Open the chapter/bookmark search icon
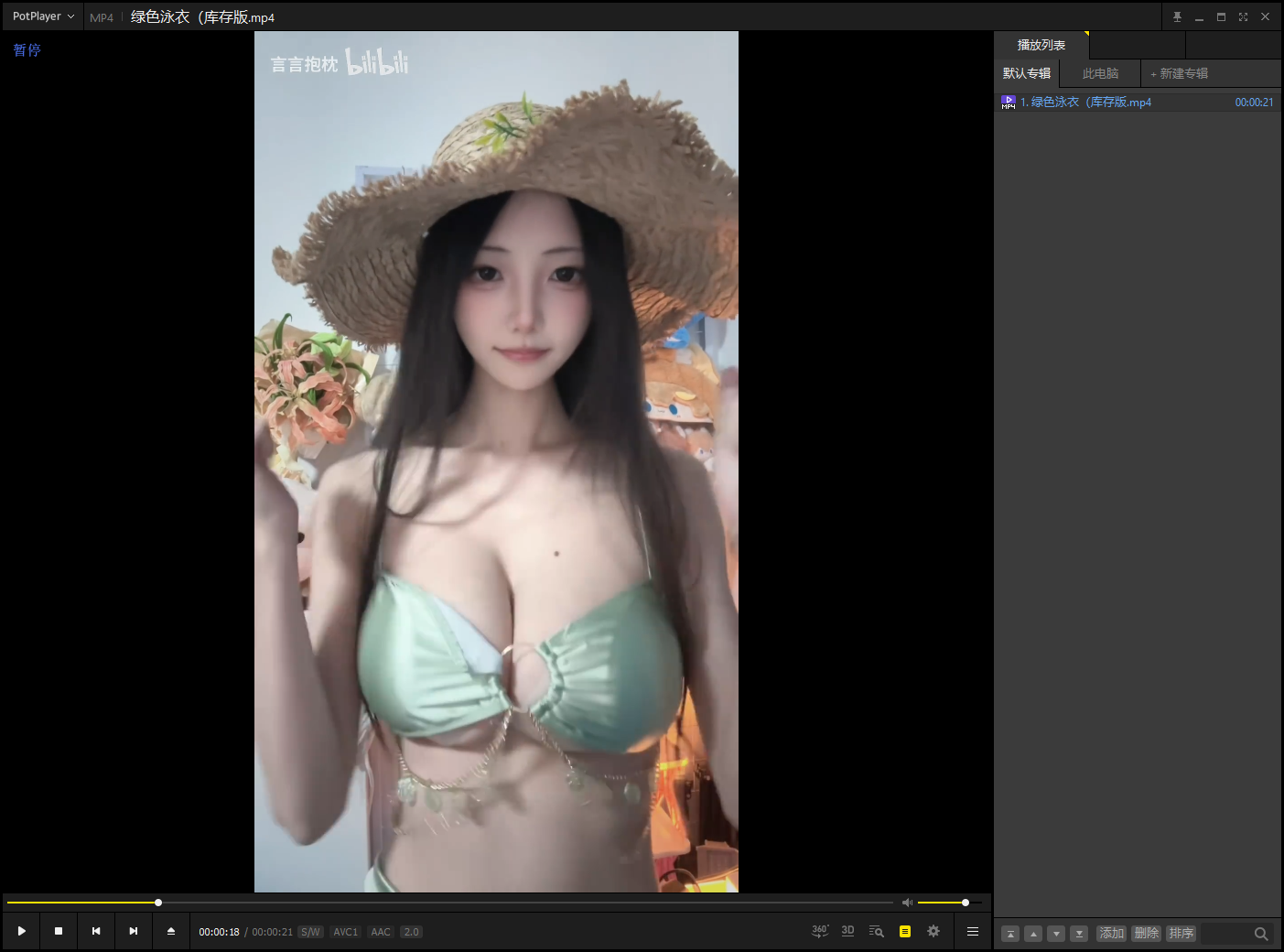 pyautogui.click(x=876, y=931)
